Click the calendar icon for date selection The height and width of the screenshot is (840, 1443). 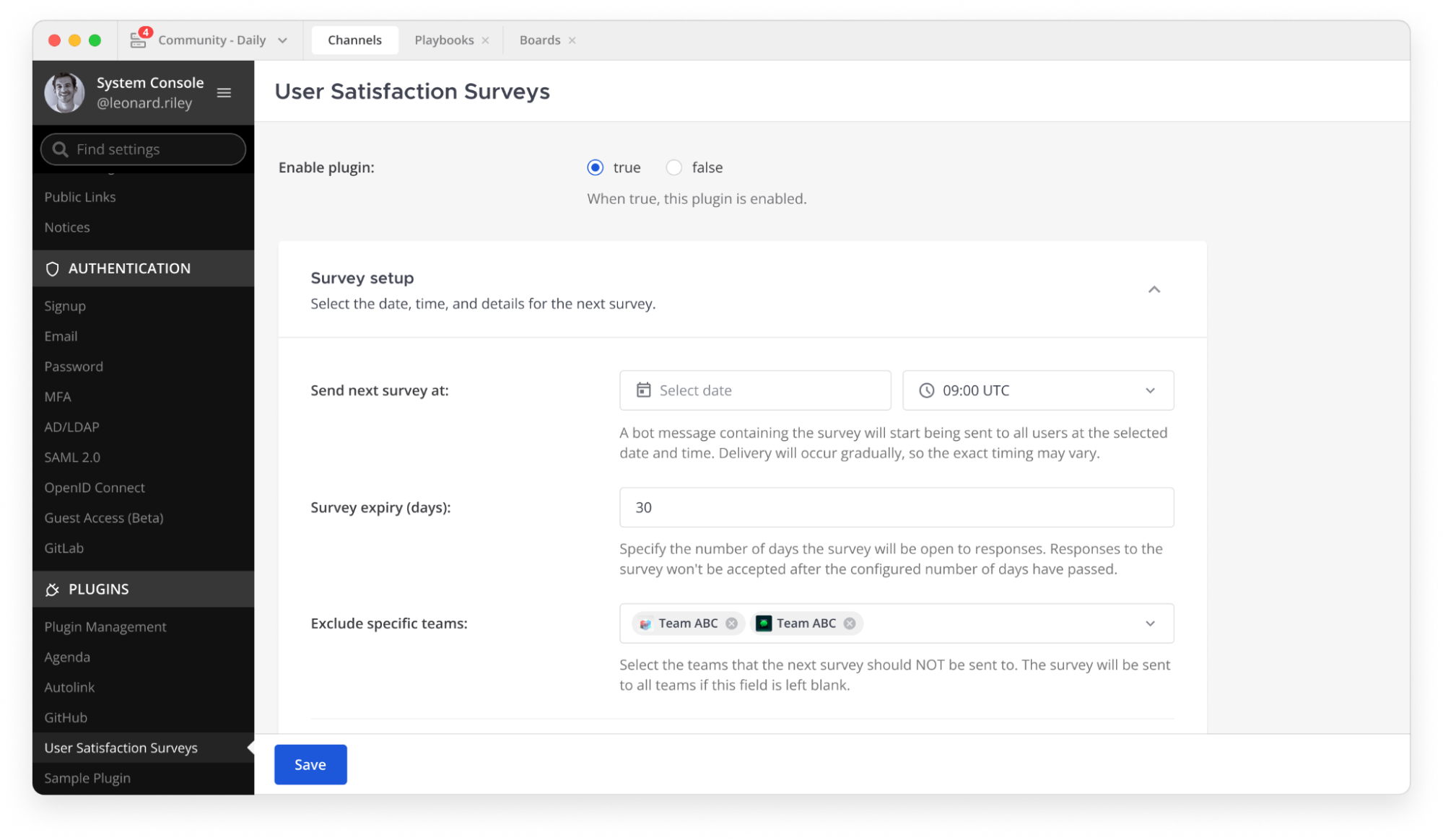coord(644,390)
